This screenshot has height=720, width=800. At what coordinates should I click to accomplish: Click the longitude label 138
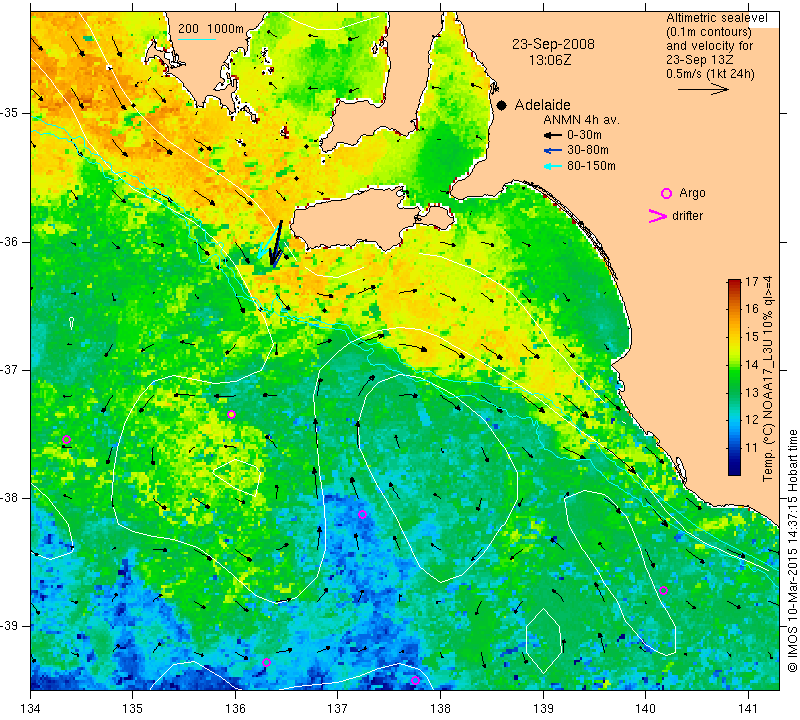(440, 708)
